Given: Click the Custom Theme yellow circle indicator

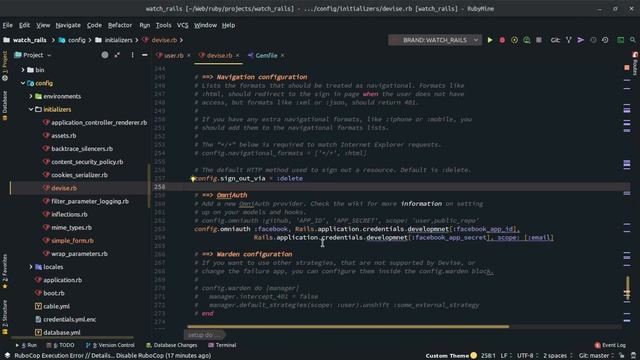Looking at the screenshot, I should tap(473, 356).
